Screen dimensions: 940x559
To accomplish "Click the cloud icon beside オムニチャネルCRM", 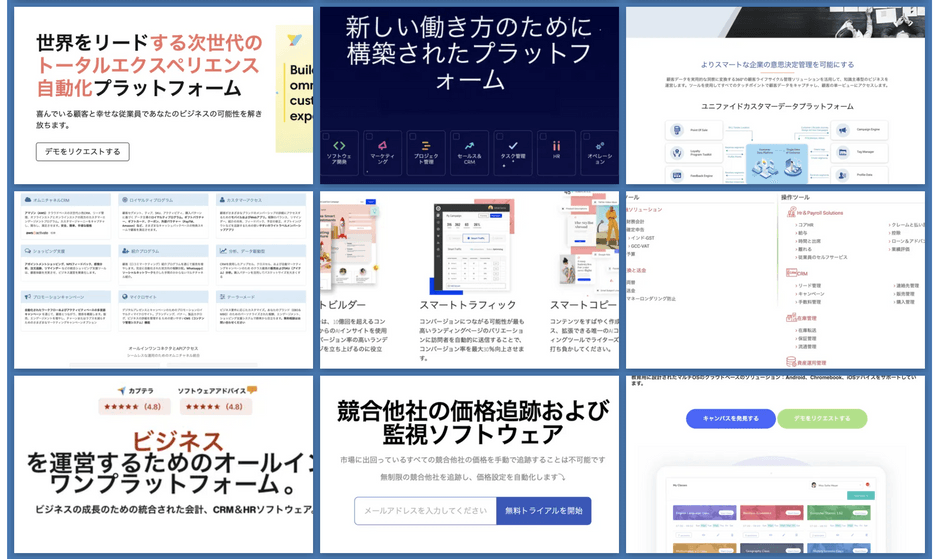I will (28, 200).
